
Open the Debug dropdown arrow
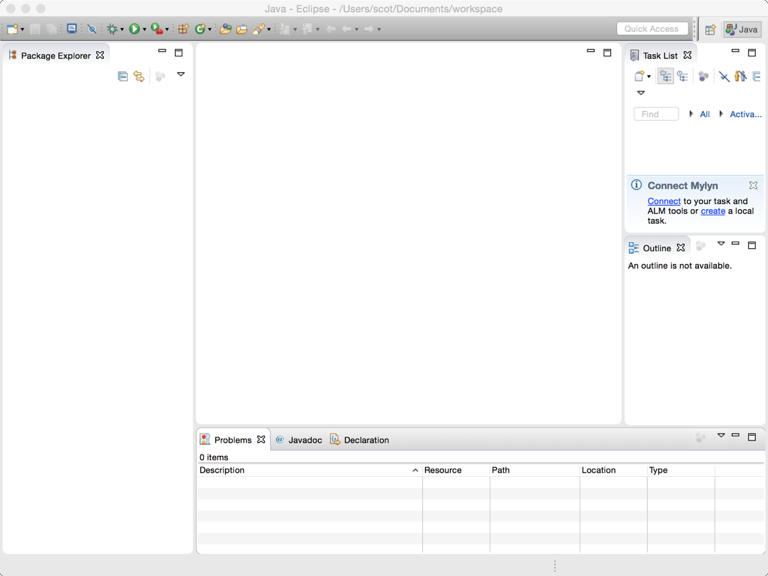[122, 30]
